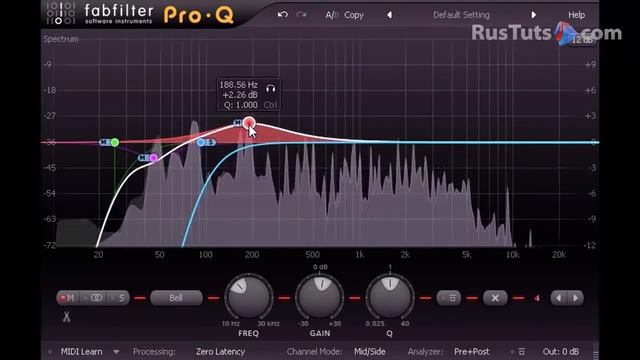Screen dimensions: 640x360
Task: Click the Q: 1.000 value in tooltip
Action: coord(241,105)
